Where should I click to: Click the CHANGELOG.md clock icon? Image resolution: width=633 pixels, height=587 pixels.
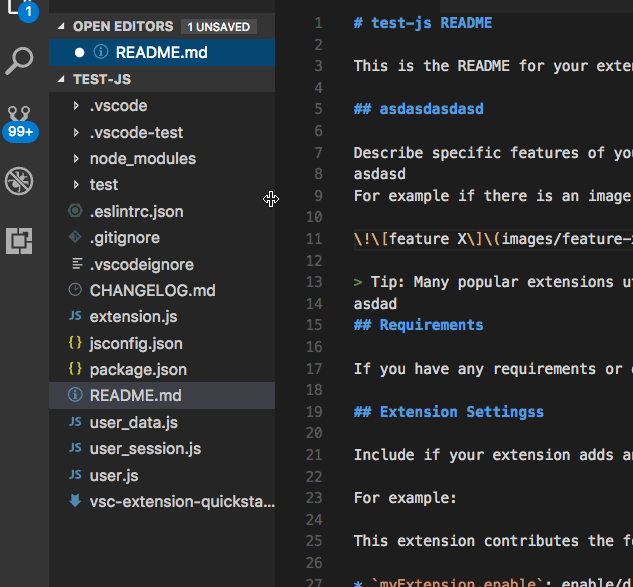pyautogui.click(x=75, y=289)
